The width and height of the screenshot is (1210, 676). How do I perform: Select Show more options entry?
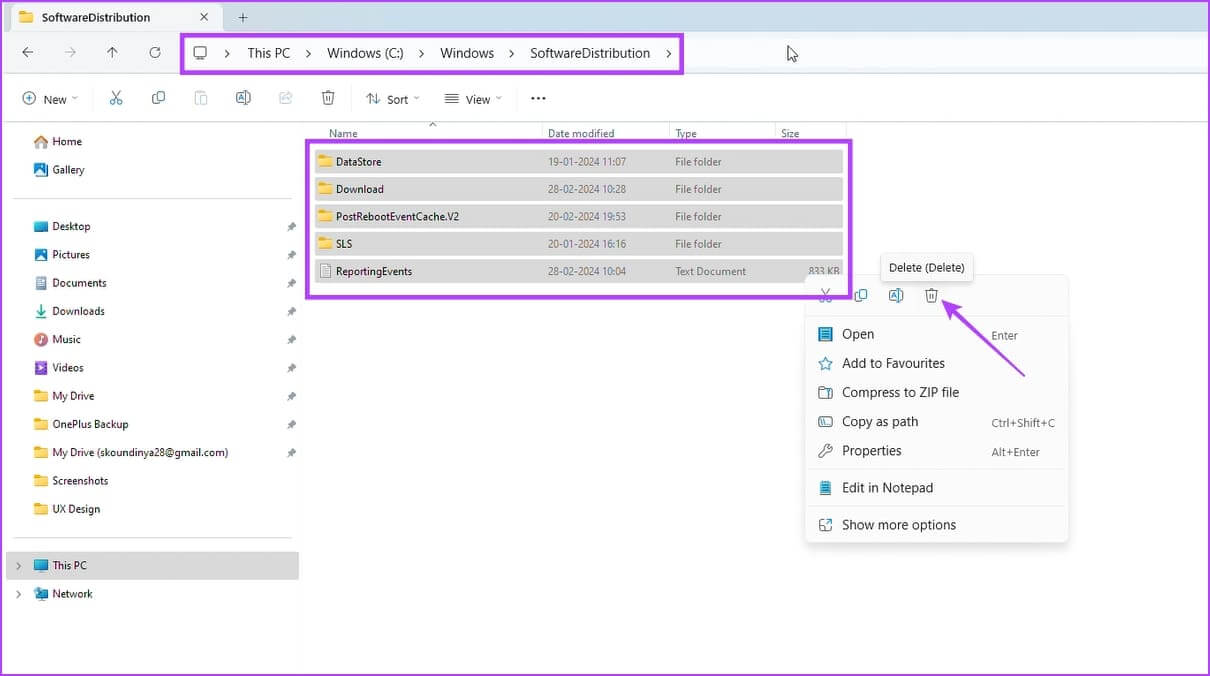898,525
